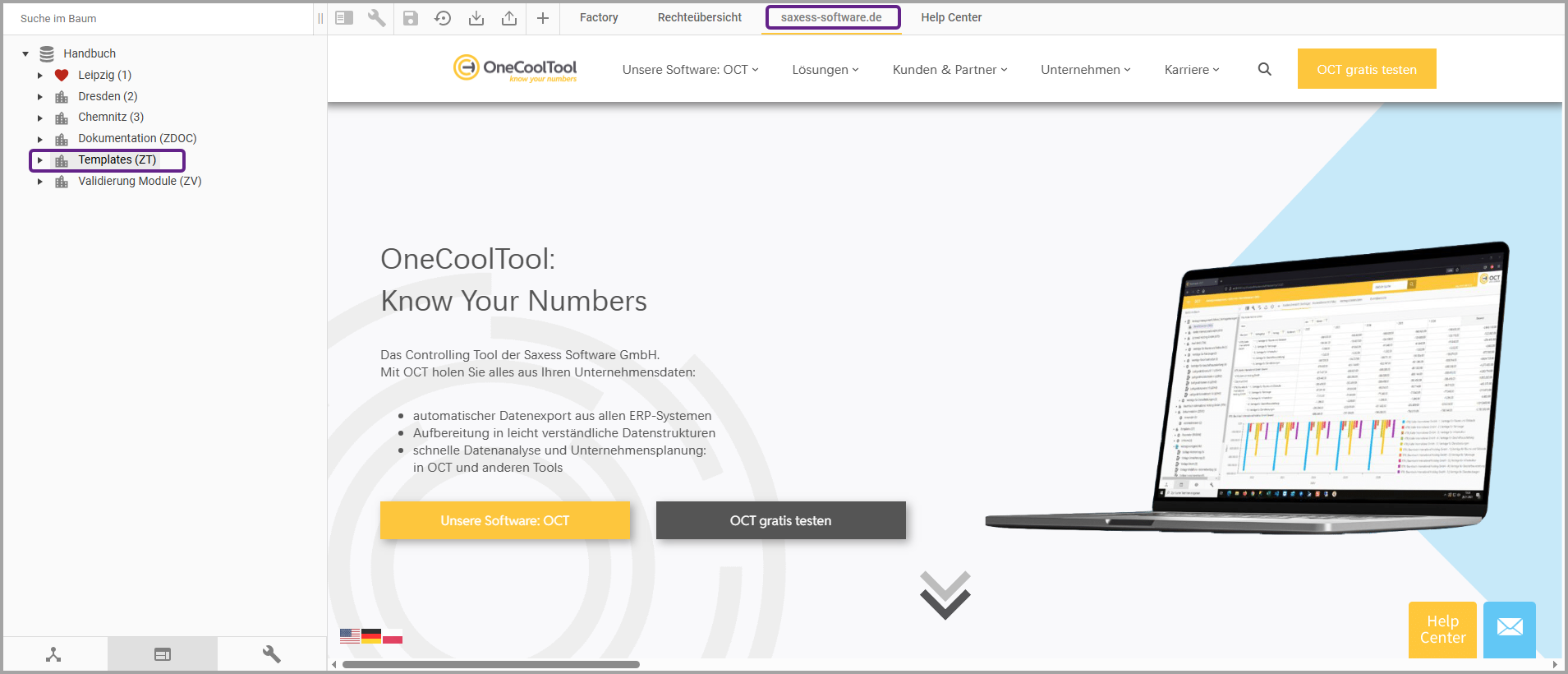The height and width of the screenshot is (674, 1568).
Task: Click the horizontal scrollbar at bottom
Action: pyautogui.click(x=491, y=664)
